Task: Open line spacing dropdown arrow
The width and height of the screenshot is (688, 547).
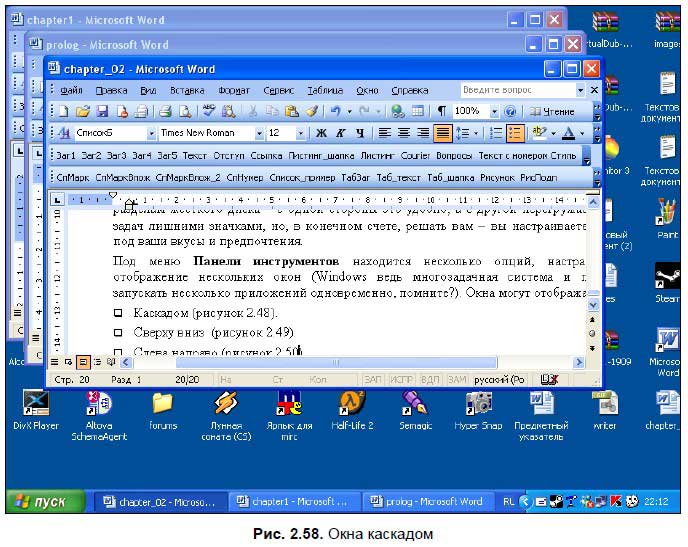Action: tap(476, 133)
